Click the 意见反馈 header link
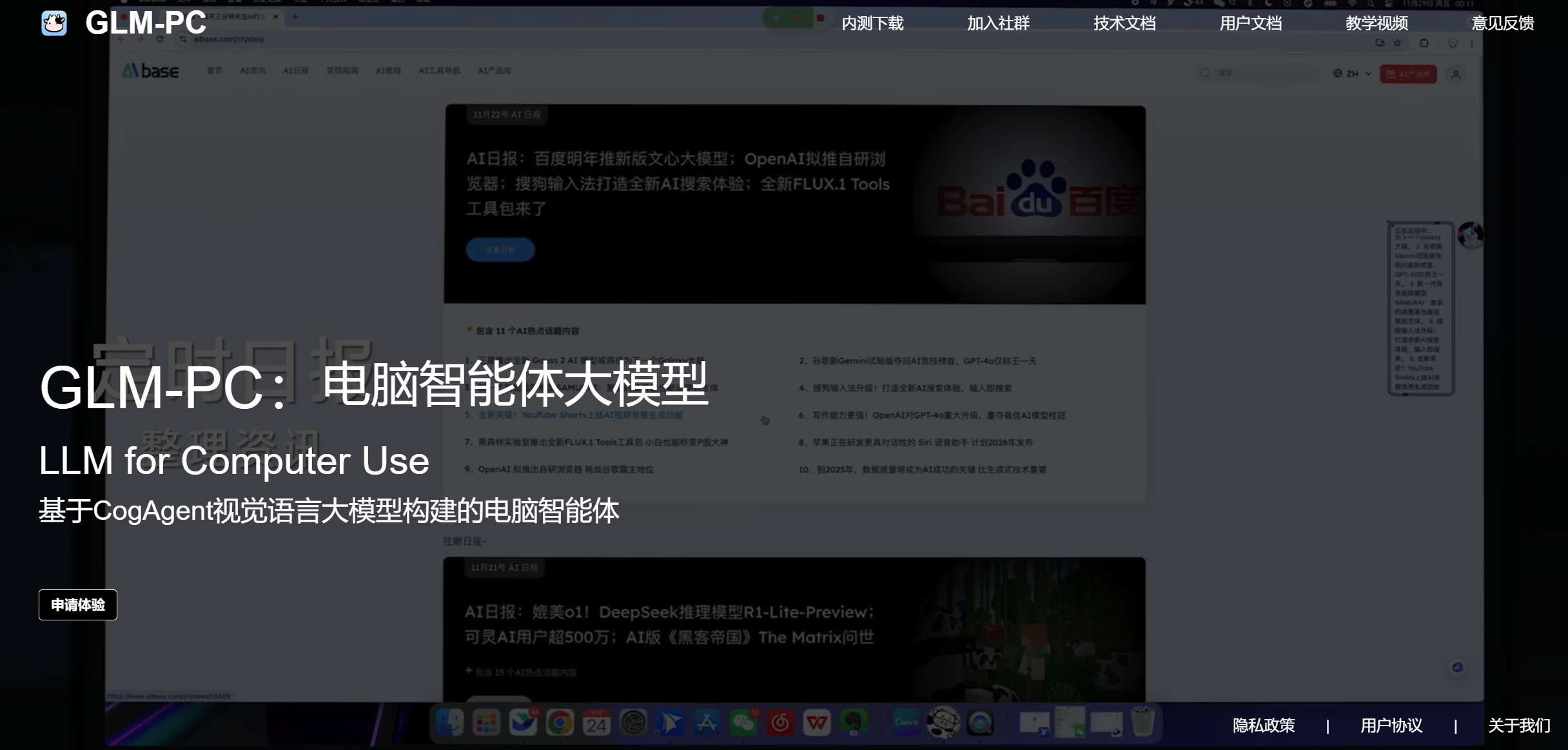Screen dimensions: 1568x750 1502,23
